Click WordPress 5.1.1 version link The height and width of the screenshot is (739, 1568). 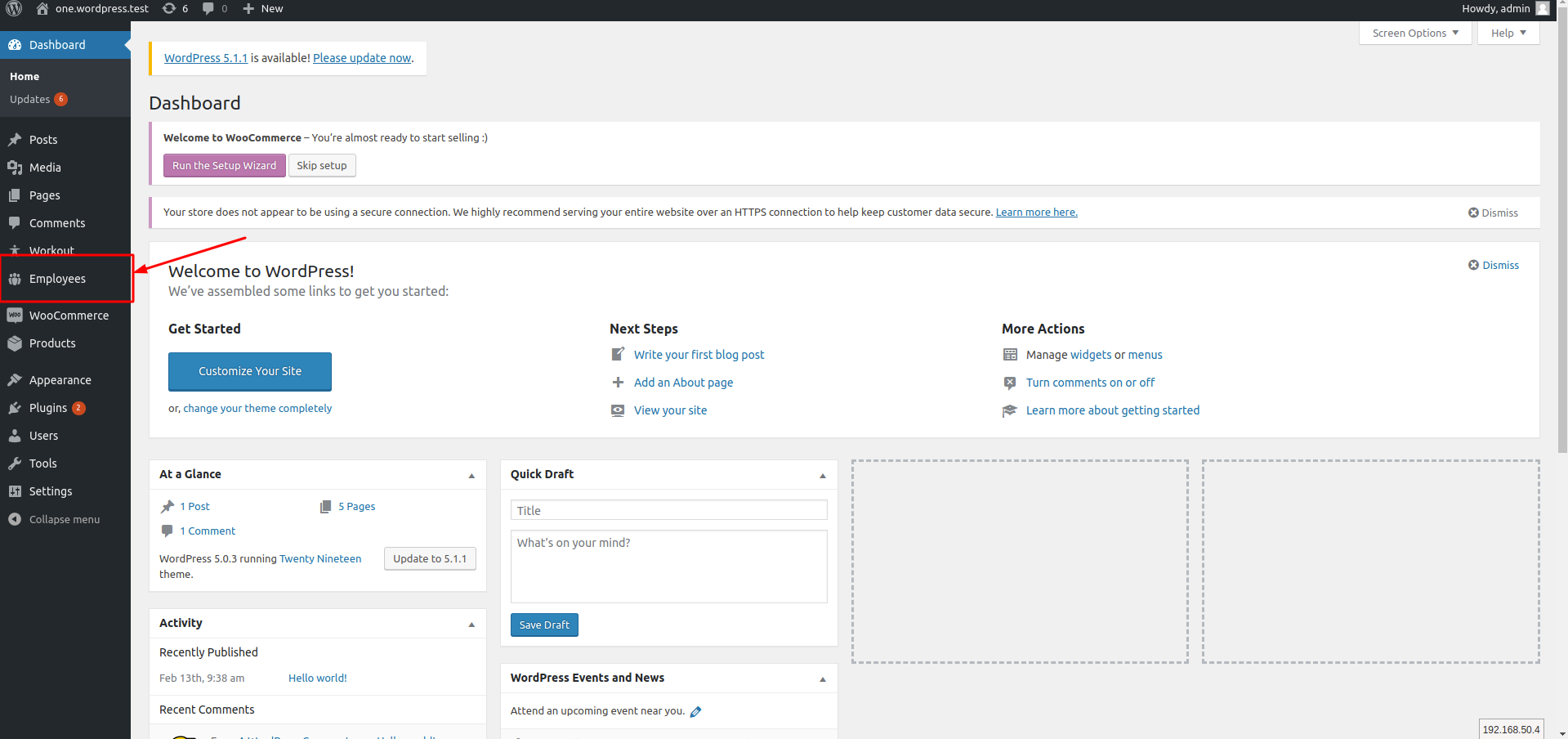pyautogui.click(x=206, y=58)
